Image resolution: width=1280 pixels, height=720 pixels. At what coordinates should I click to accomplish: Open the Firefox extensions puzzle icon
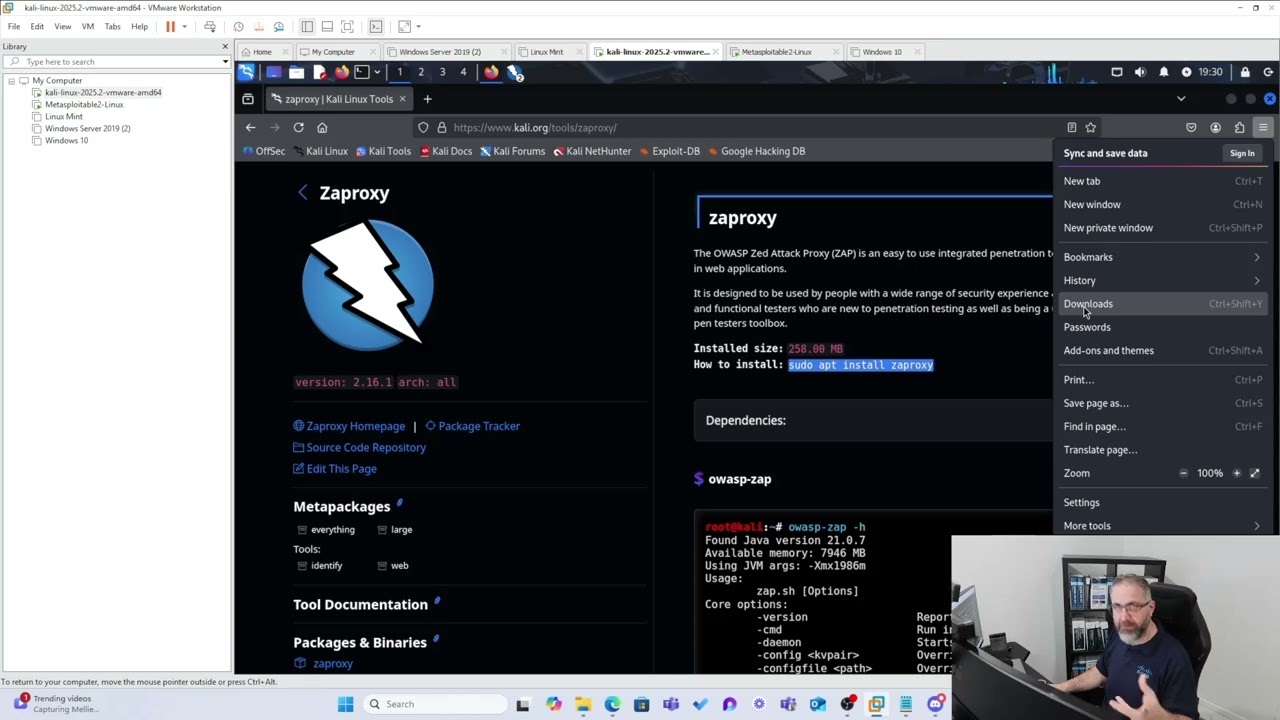point(1239,127)
